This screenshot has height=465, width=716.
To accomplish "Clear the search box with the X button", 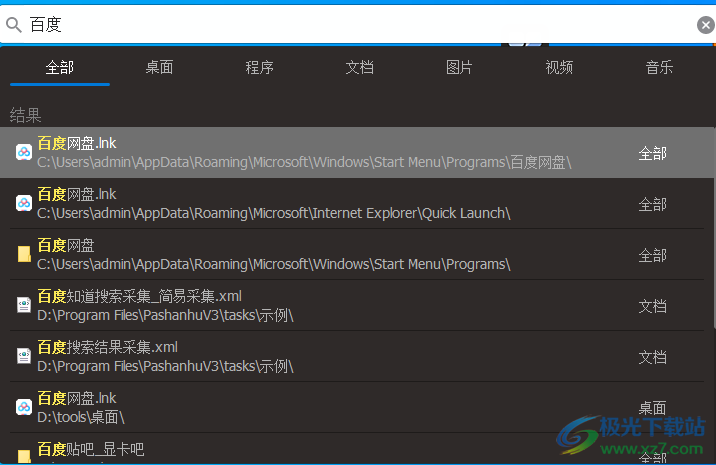I will (x=705, y=25).
